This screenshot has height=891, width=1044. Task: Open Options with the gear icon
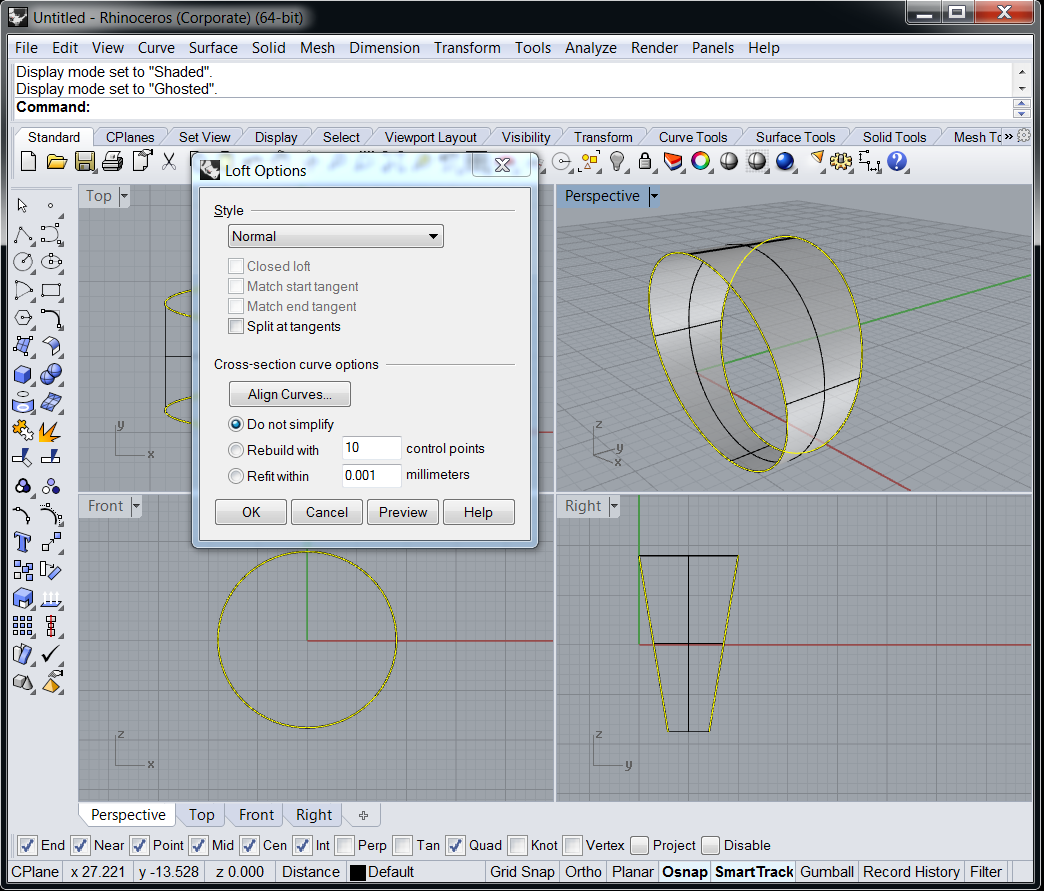(x=840, y=161)
